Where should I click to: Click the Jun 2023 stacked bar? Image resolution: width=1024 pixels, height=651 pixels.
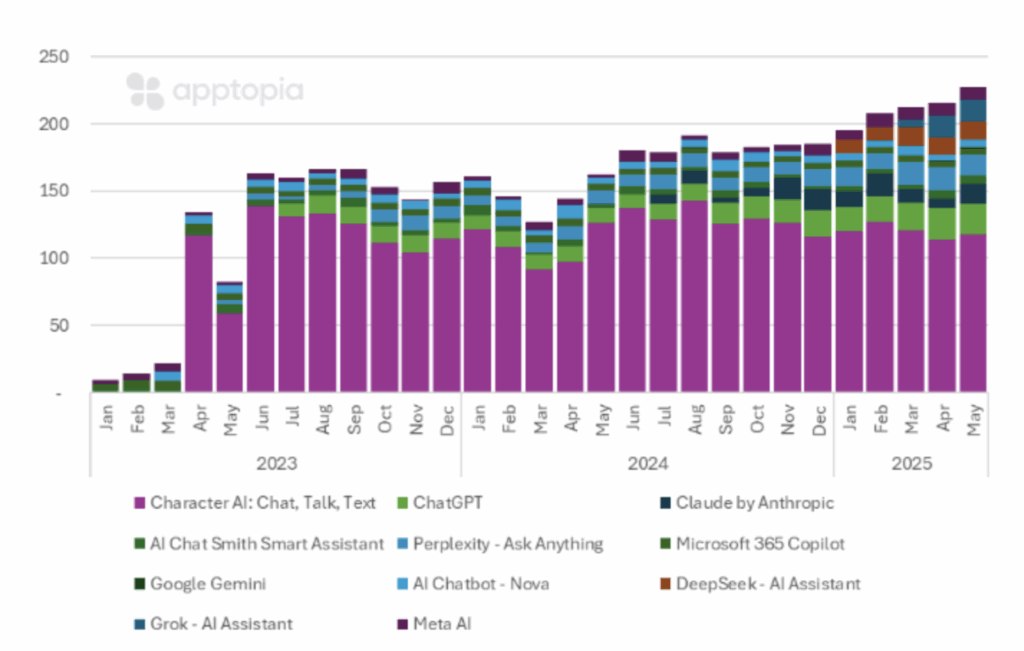[x=261, y=282]
